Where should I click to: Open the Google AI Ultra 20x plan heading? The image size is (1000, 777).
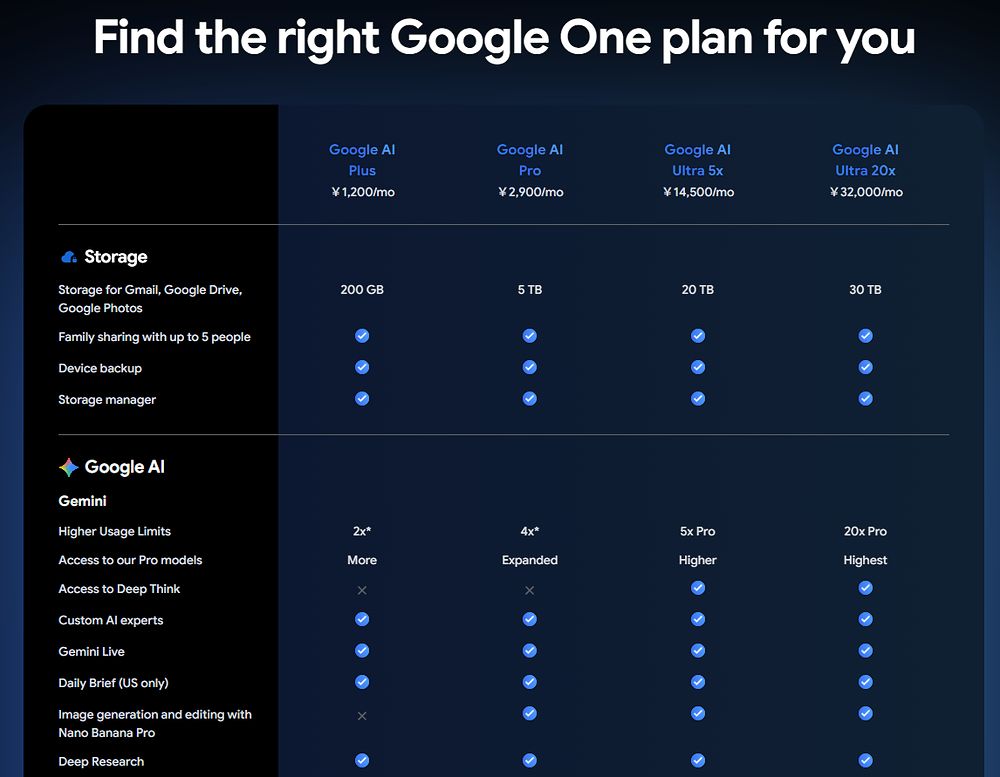(865, 160)
